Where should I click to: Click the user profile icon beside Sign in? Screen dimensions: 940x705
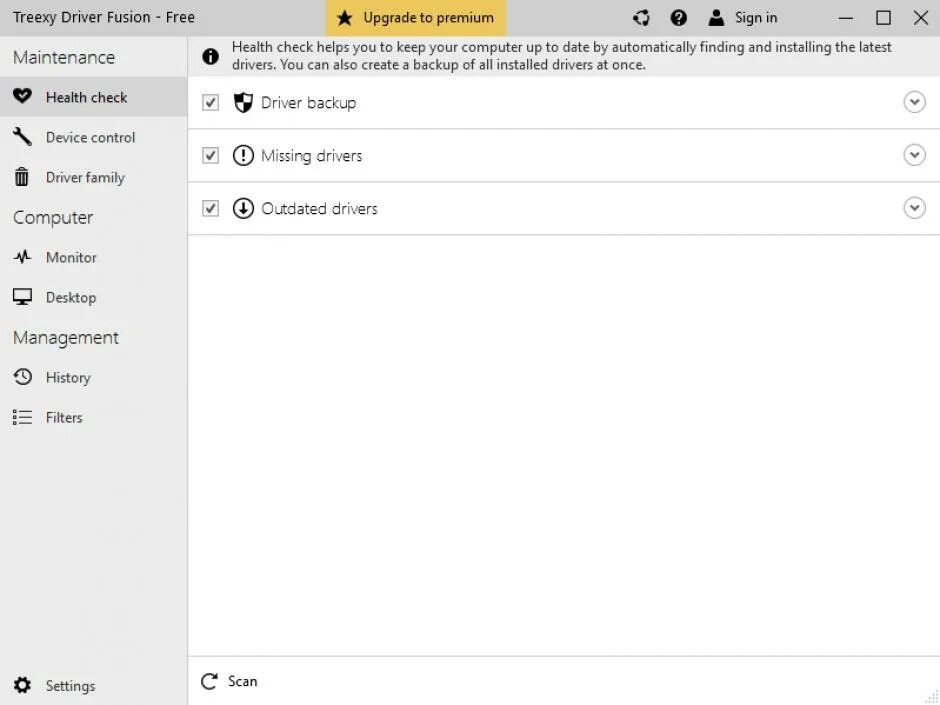point(716,17)
